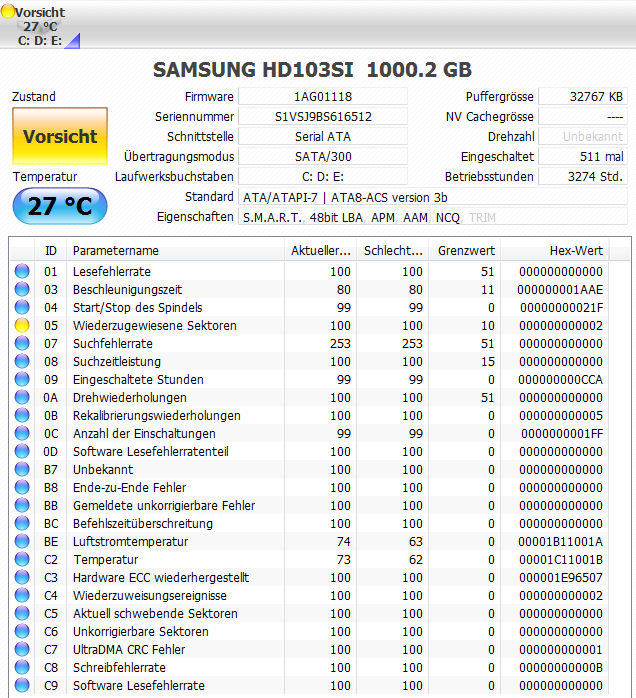Screen dimensions: 636x698
Task: Click the Eigenschaften field with S.M.A.R.T.
Action: coord(433,217)
